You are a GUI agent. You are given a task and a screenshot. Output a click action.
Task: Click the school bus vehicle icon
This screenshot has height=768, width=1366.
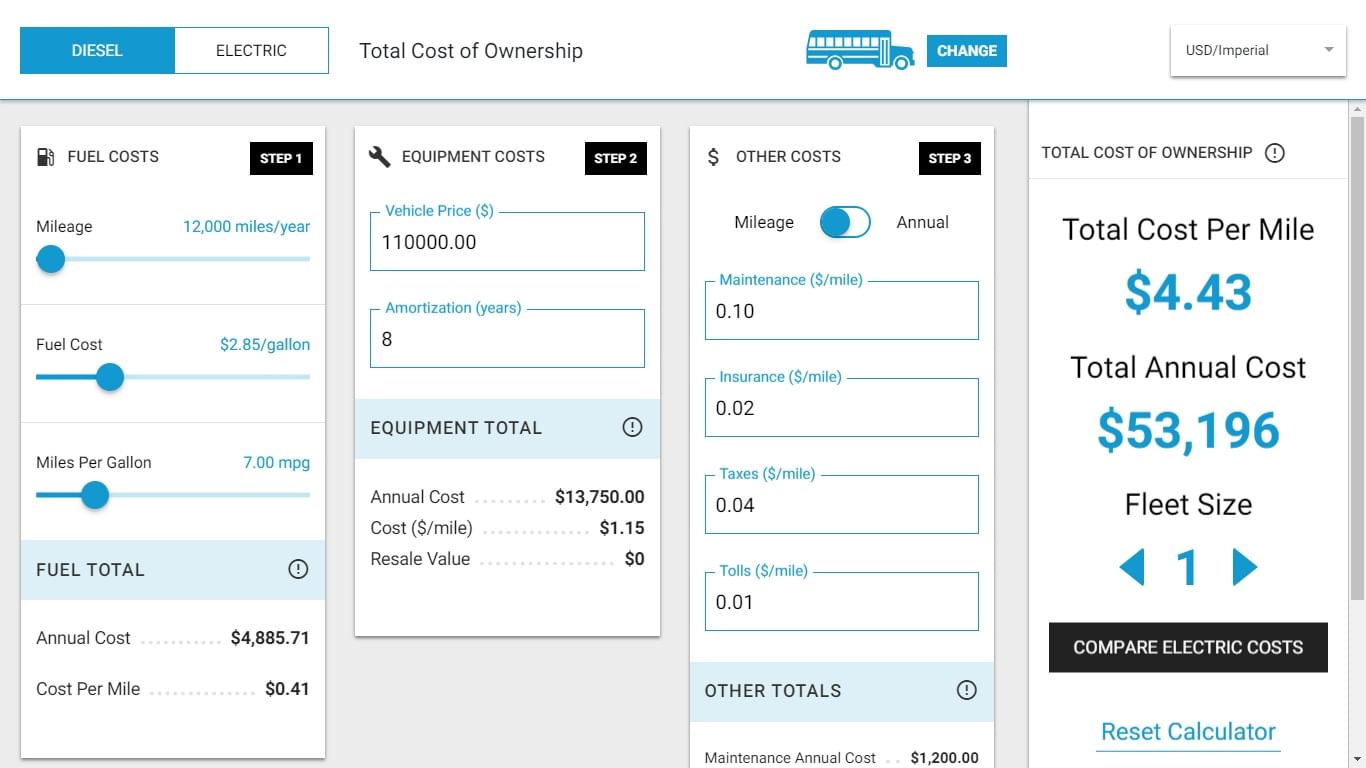(860, 50)
